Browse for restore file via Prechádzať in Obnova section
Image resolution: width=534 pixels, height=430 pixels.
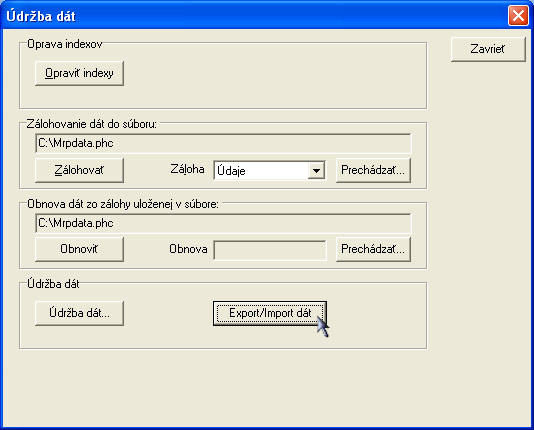coord(373,249)
